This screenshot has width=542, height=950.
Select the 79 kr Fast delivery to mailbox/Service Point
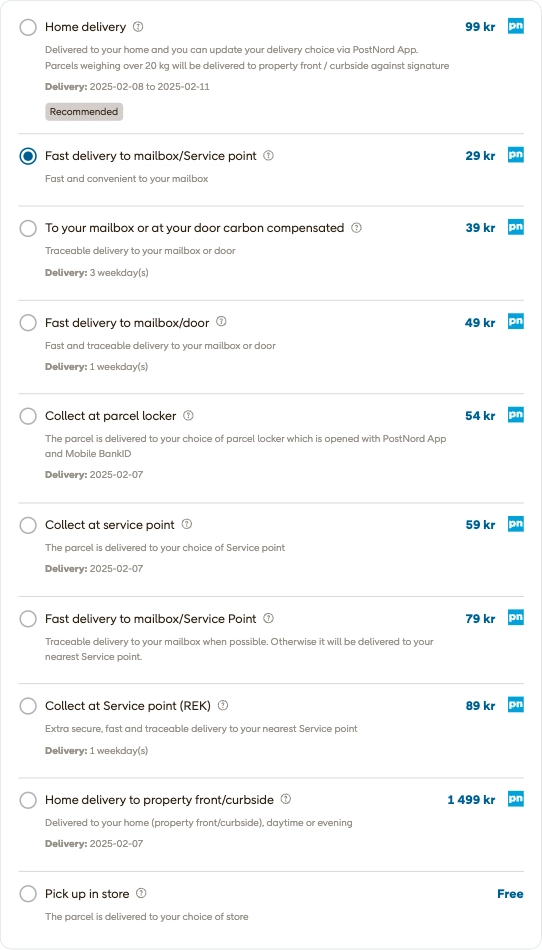(x=28, y=619)
